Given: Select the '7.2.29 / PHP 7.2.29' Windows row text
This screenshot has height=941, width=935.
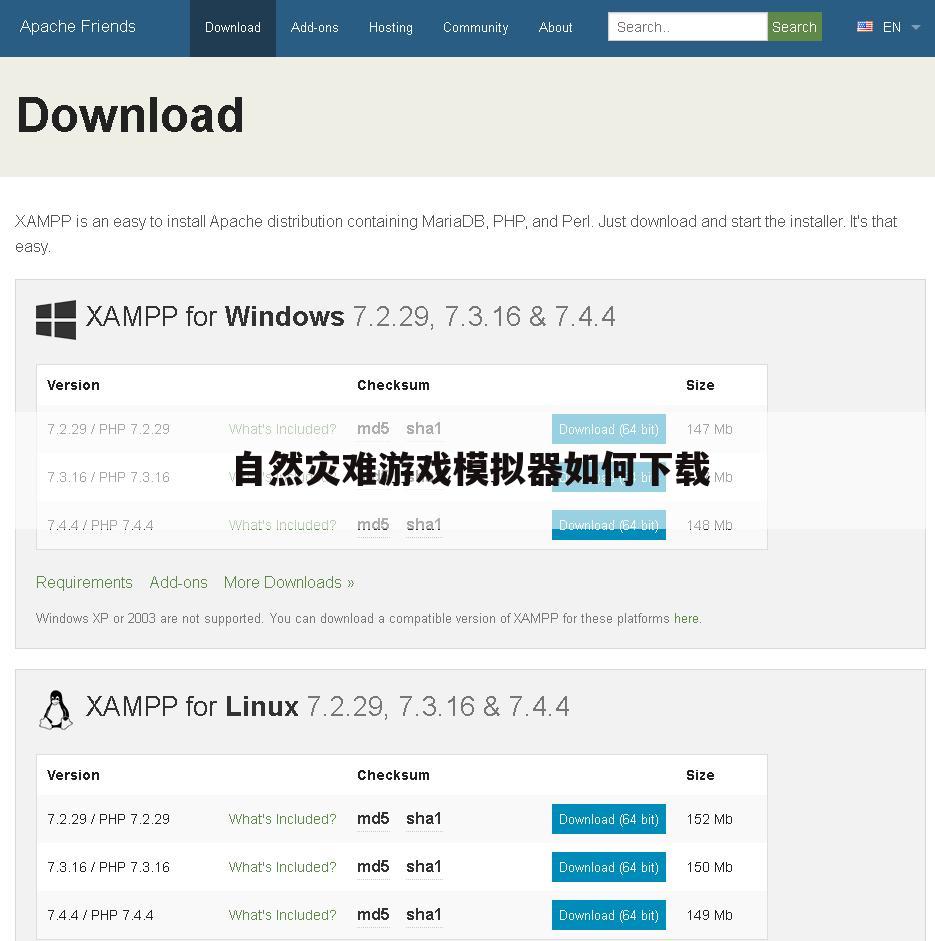Looking at the screenshot, I should click(109, 429).
